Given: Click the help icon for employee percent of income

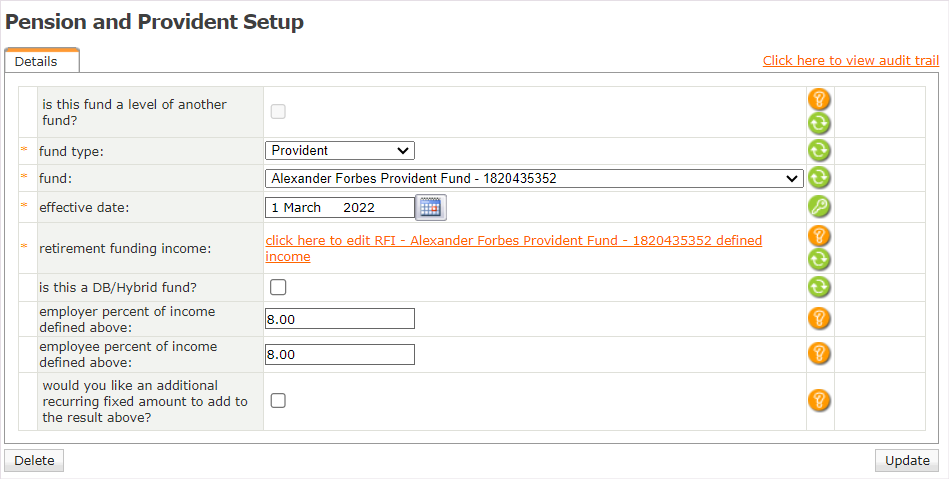Looking at the screenshot, I should (x=819, y=354).
